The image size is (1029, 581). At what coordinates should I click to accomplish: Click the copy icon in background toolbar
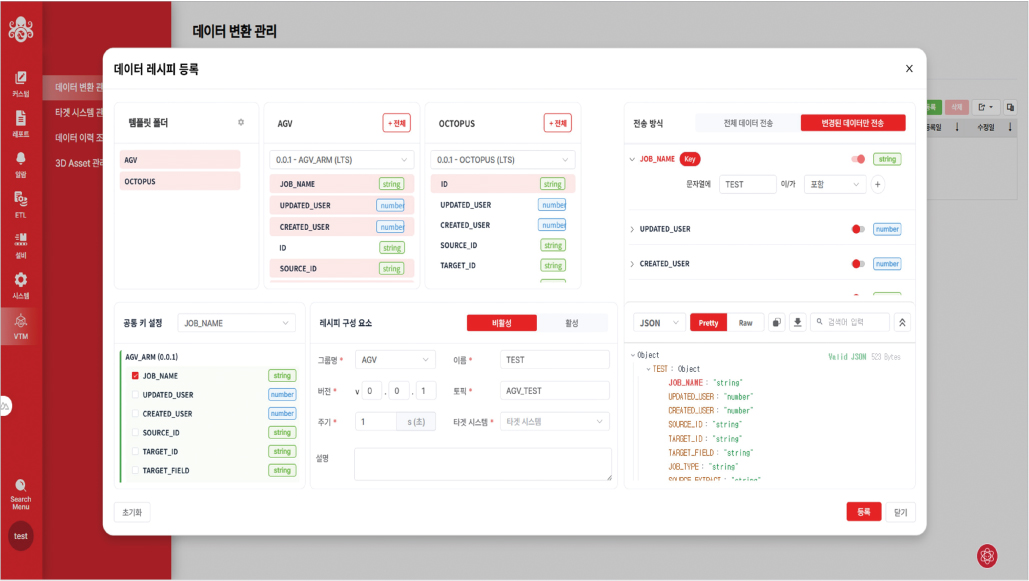1010,107
